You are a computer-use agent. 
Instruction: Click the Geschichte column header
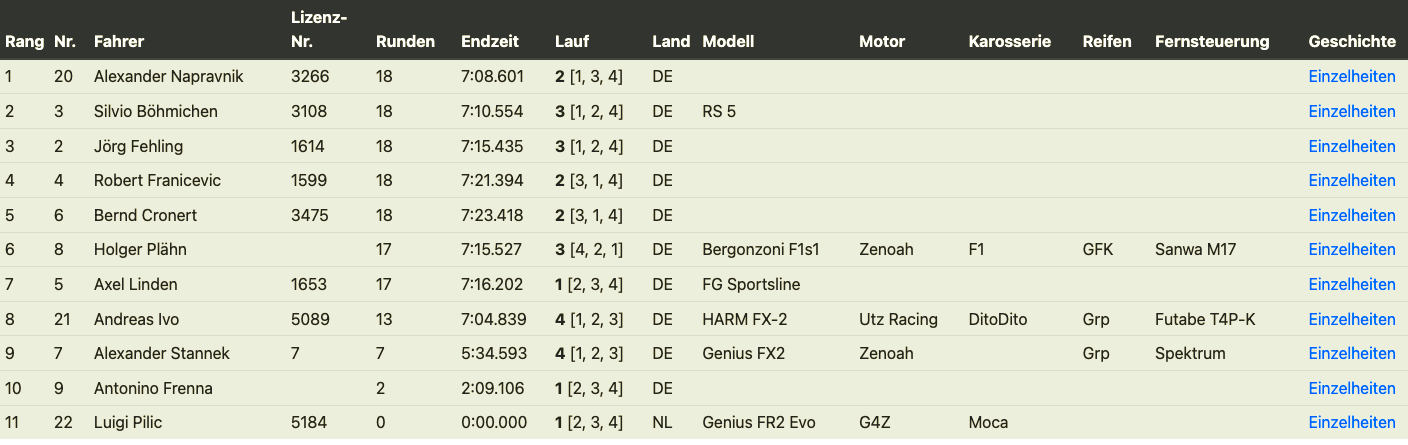pos(1351,41)
